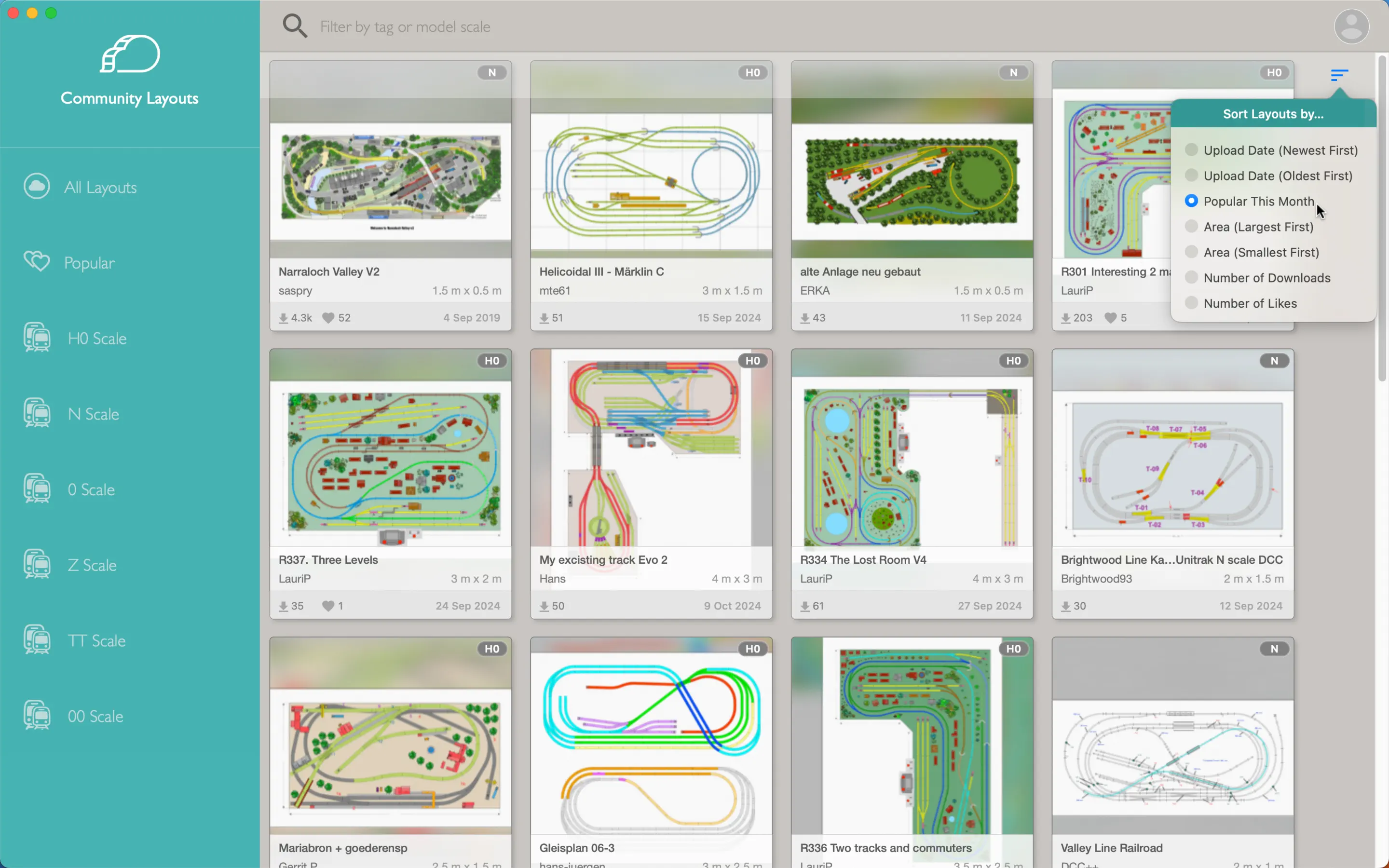Viewport: 1389px width, 868px height.
Task: Select the H0 Scale train icon
Action: (x=37, y=338)
